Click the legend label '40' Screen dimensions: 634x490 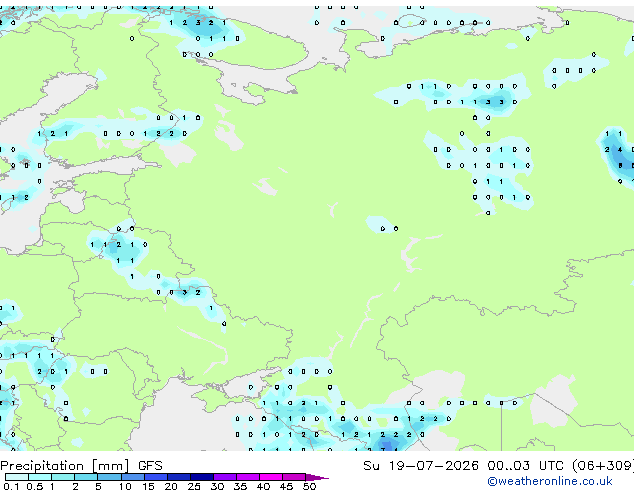pyautogui.click(x=263, y=486)
